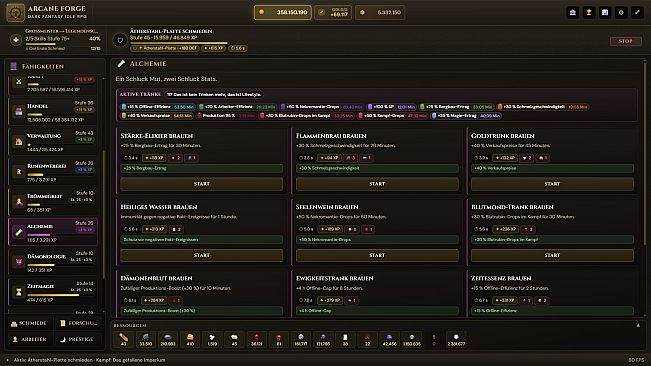Click the +30 % Schmelzgeschwindigkeit potion chip
The image size is (651, 366).
tap(543, 107)
